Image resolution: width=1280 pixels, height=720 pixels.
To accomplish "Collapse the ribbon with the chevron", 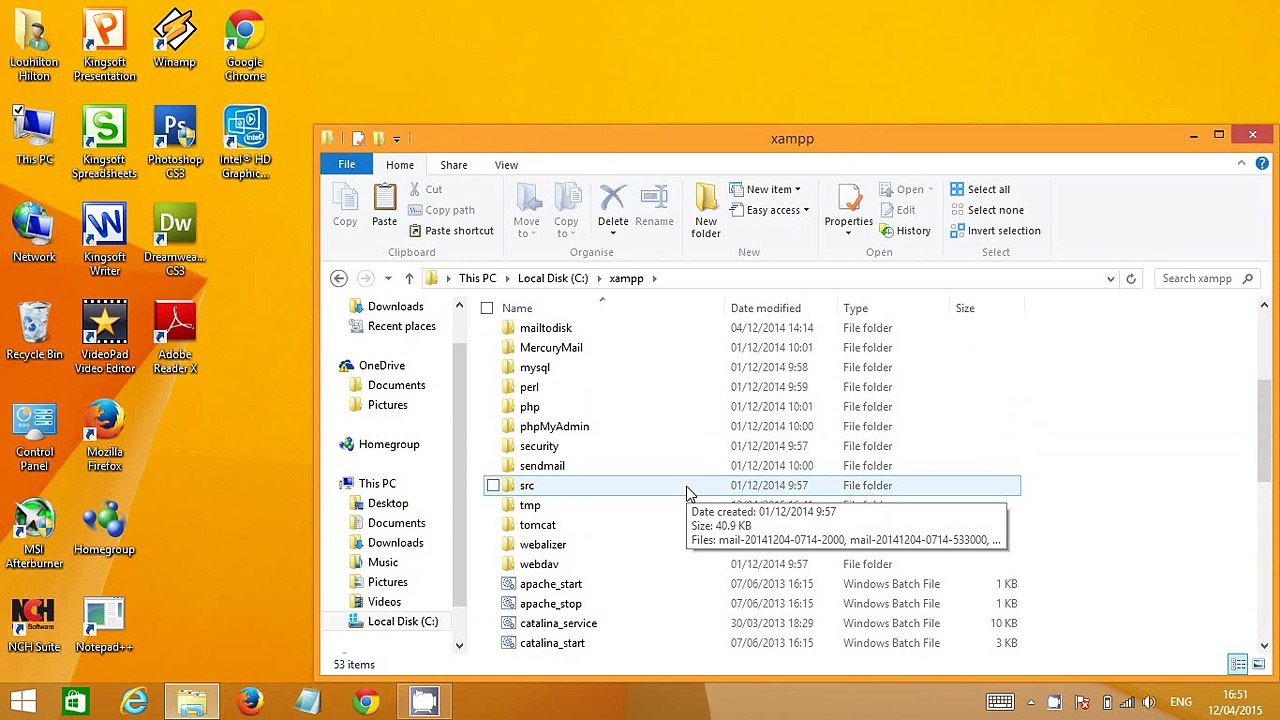I will click(x=1242, y=163).
